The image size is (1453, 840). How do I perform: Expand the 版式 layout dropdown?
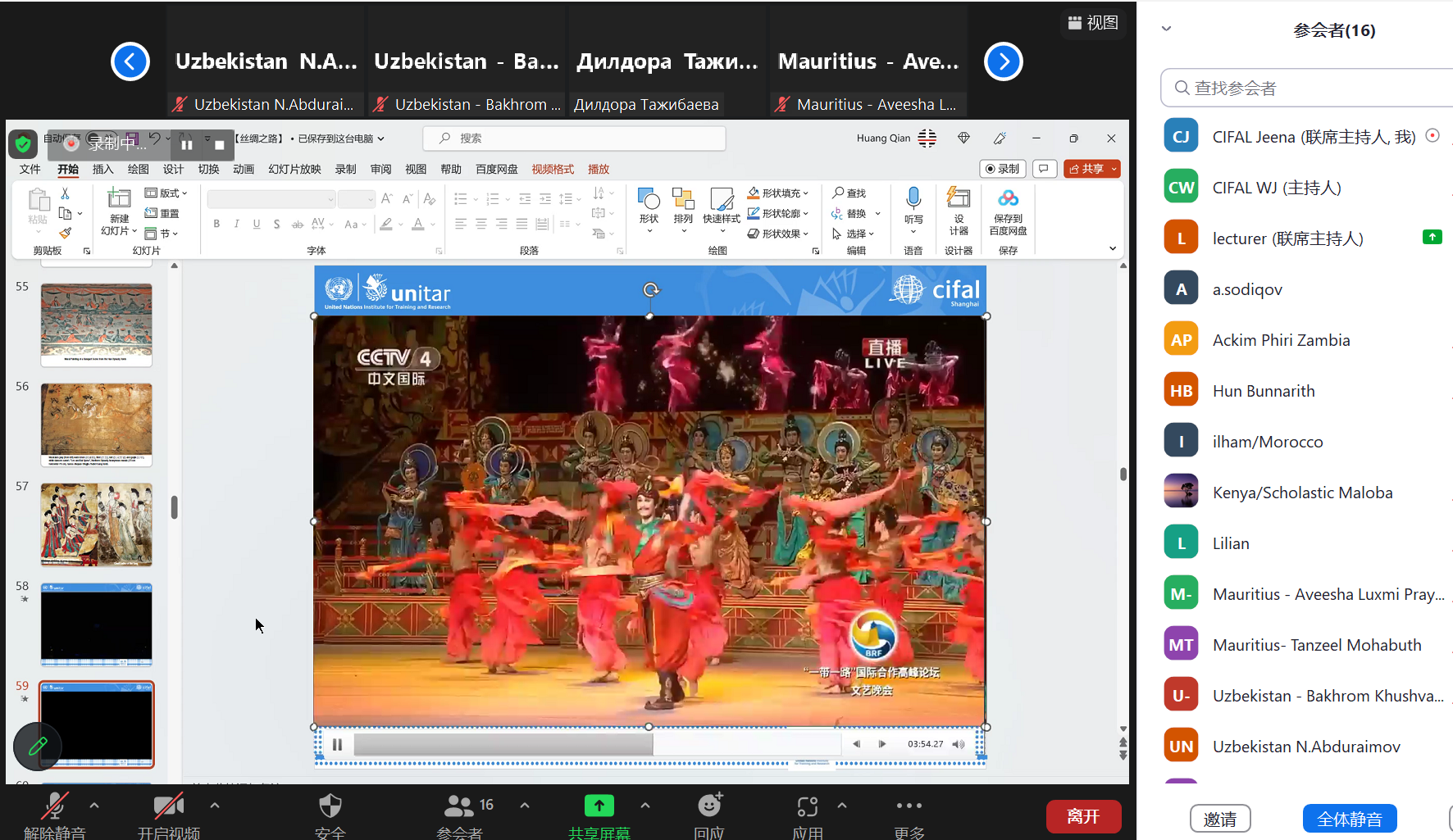click(166, 193)
